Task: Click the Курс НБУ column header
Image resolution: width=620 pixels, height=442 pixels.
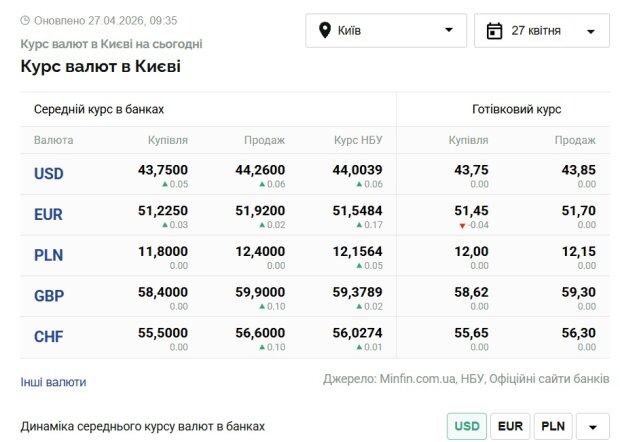Action: click(x=358, y=140)
